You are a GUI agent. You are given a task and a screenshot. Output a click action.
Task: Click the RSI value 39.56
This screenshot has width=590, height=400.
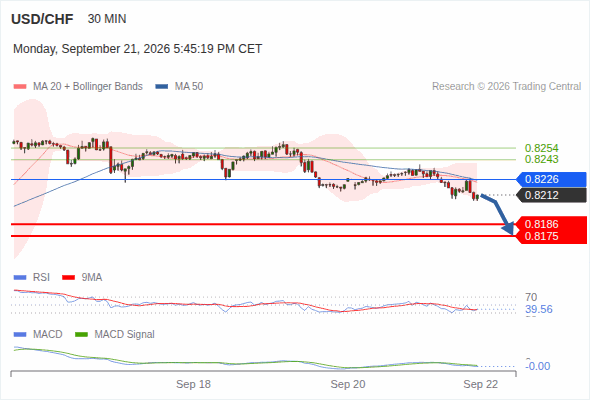539,309
